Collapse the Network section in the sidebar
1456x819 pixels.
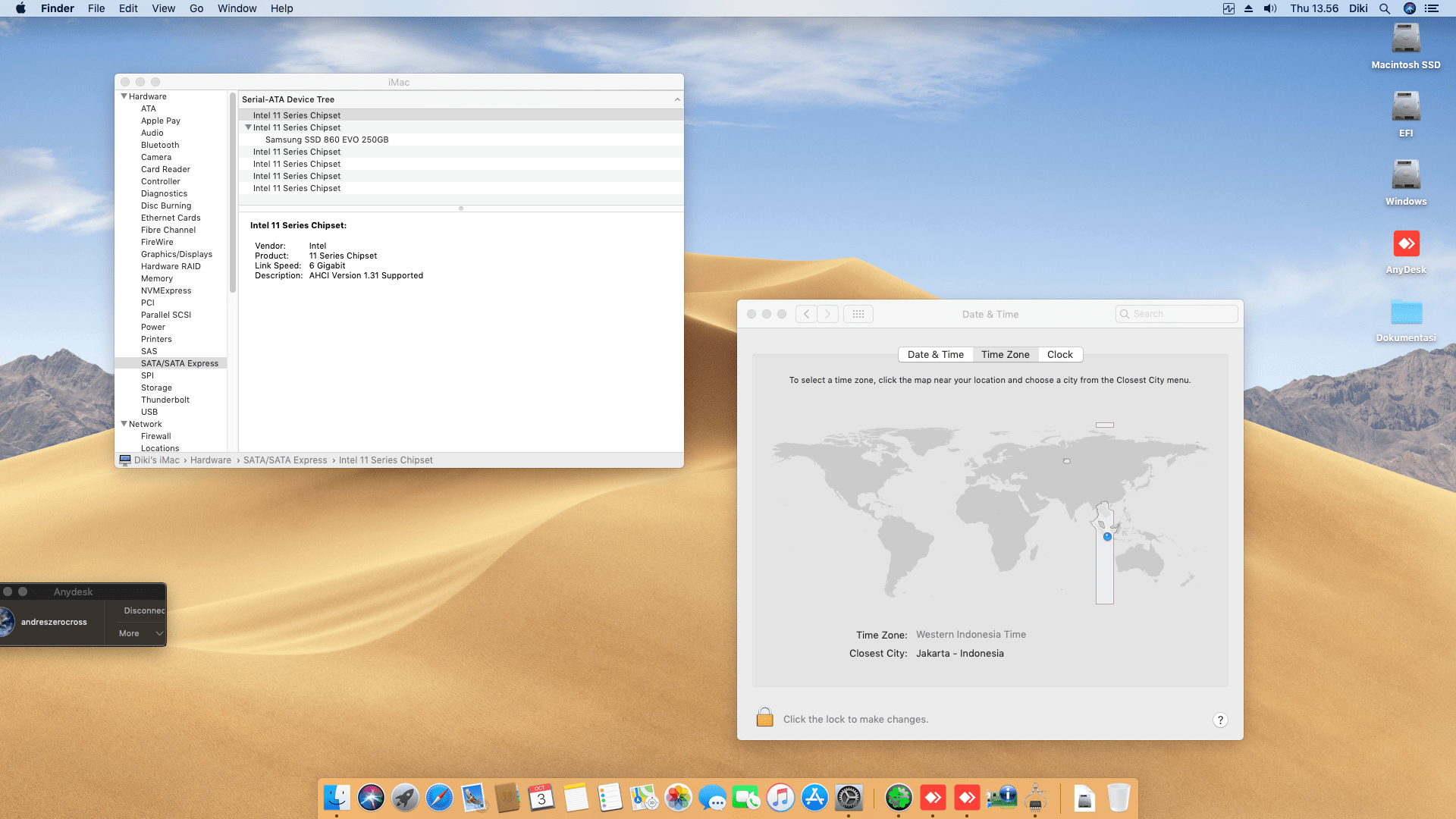coord(124,424)
